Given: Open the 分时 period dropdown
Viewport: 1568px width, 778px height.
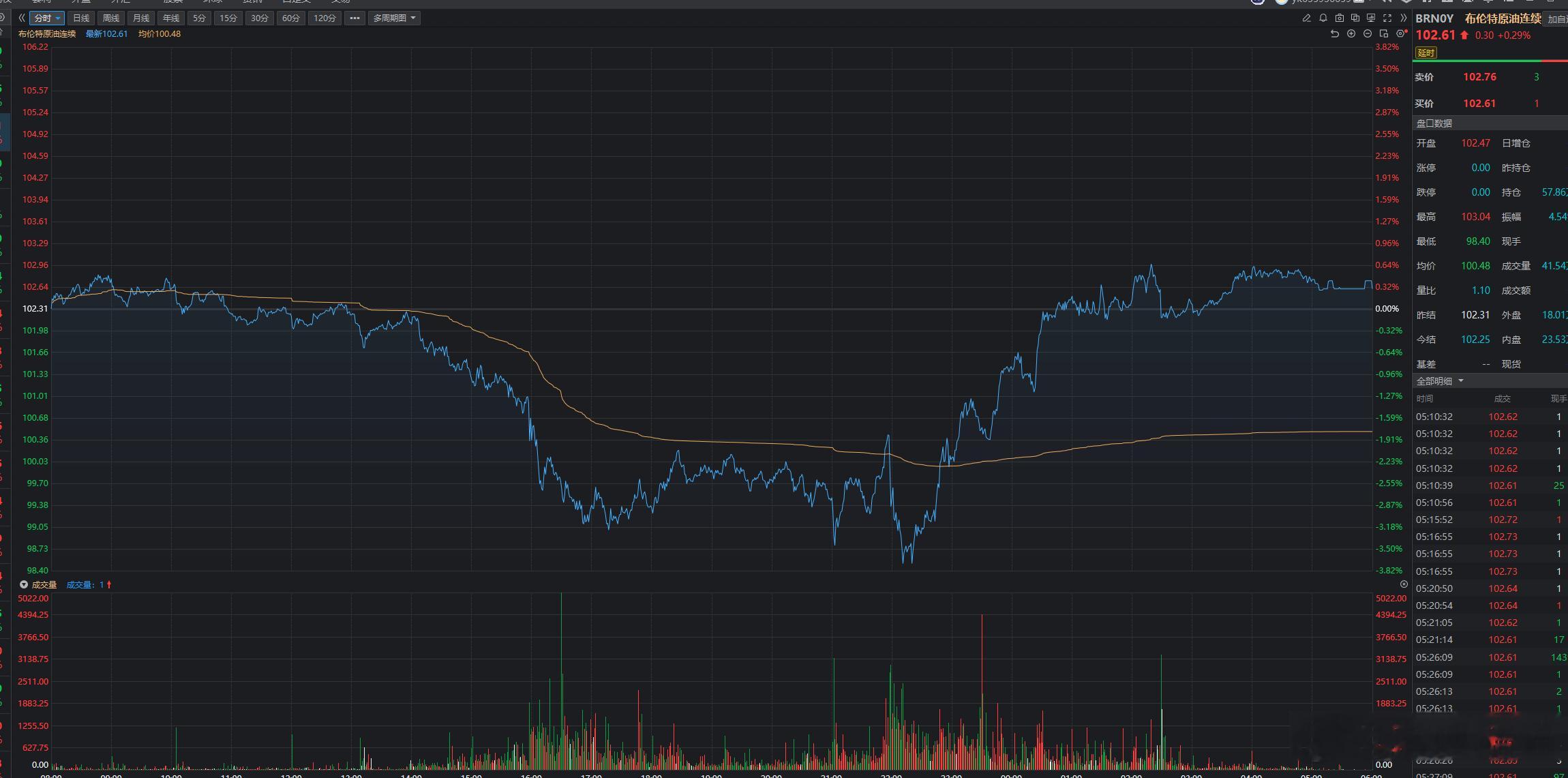Looking at the screenshot, I should pos(47,18).
